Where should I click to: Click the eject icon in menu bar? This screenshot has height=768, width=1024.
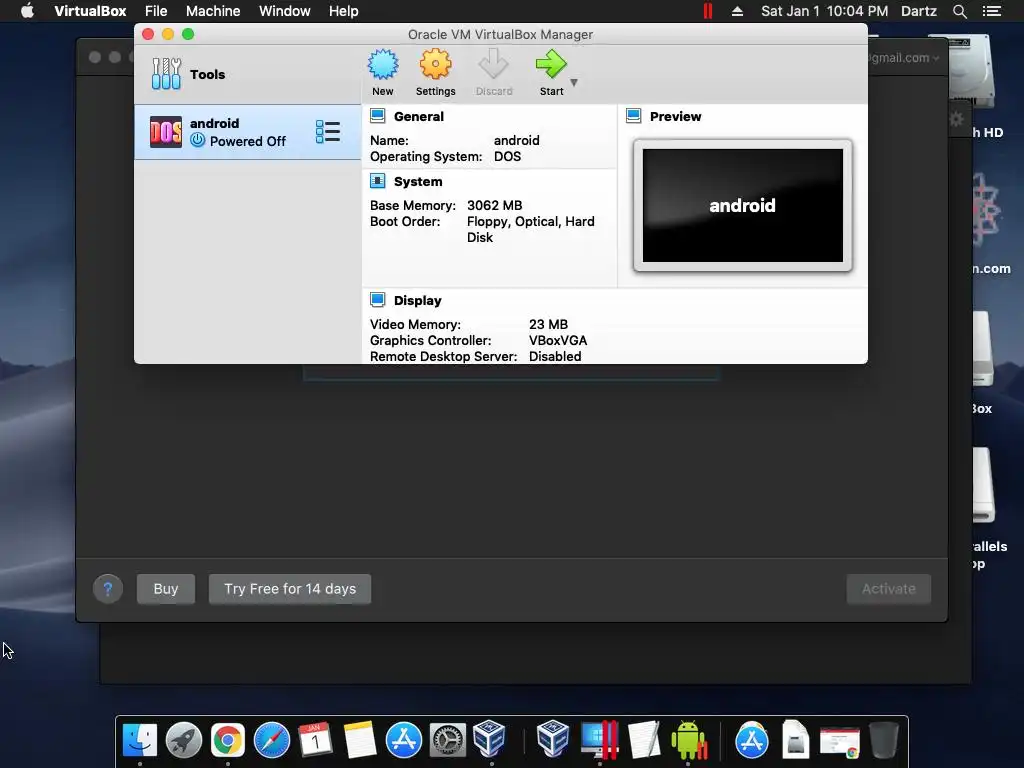737,11
